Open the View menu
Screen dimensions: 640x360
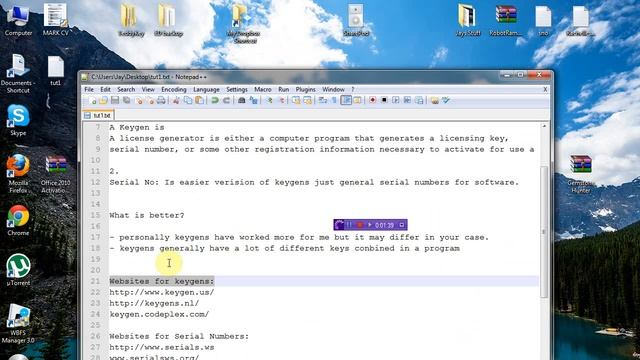coord(148,89)
